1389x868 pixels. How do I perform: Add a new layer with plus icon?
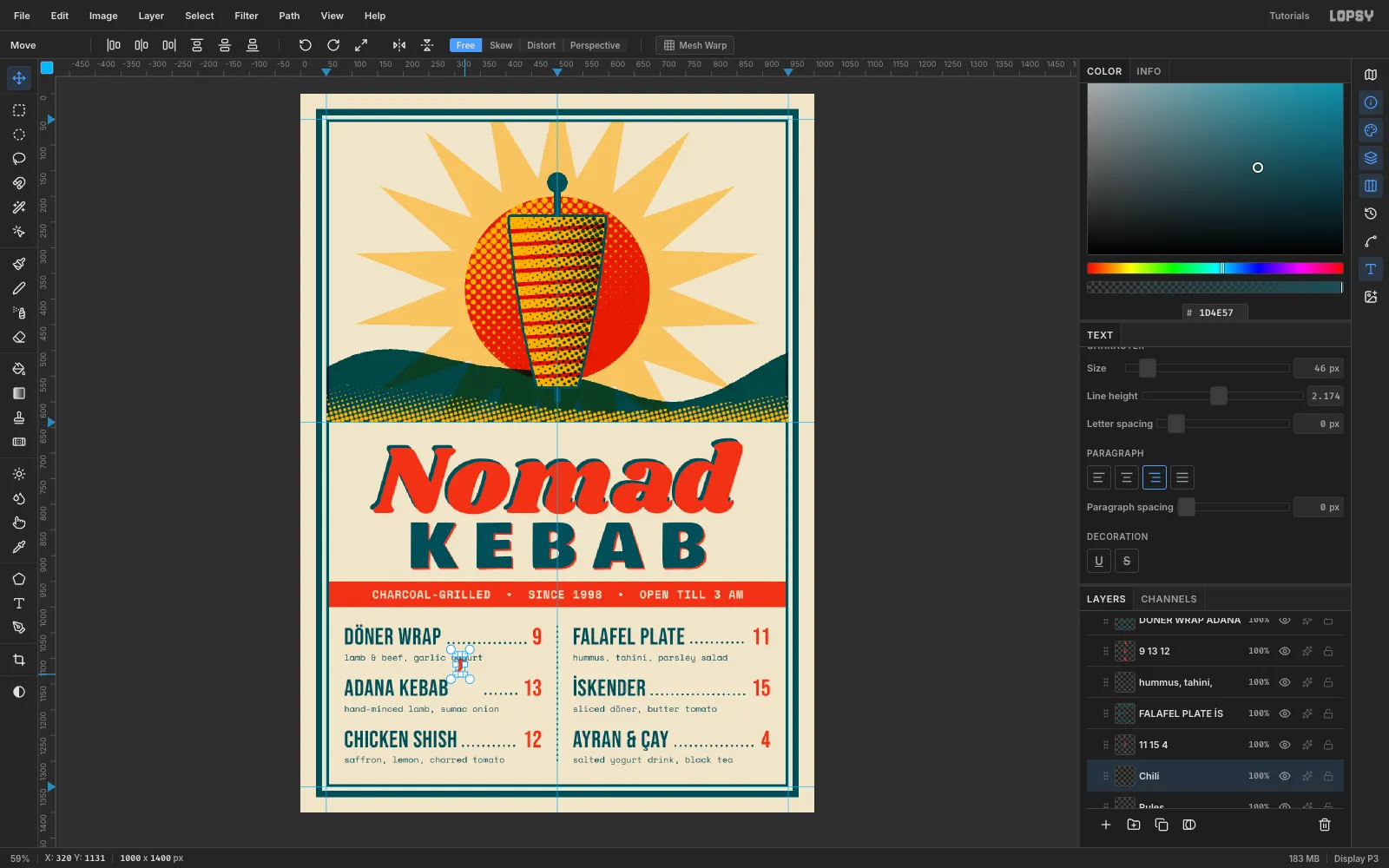click(x=1106, y=825)
